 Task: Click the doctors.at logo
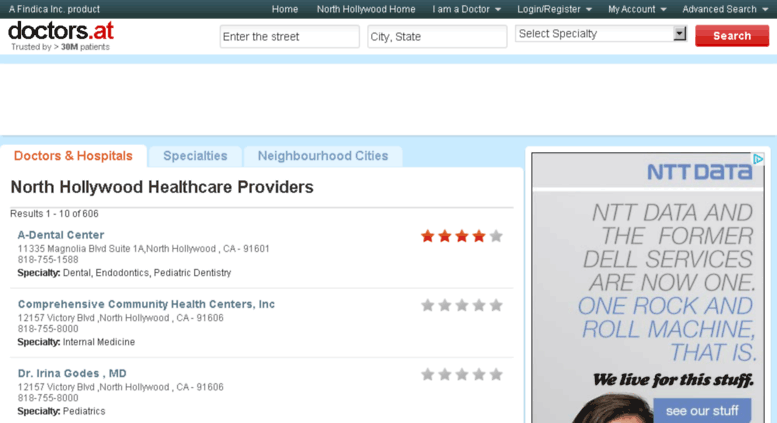click(61, 31)
